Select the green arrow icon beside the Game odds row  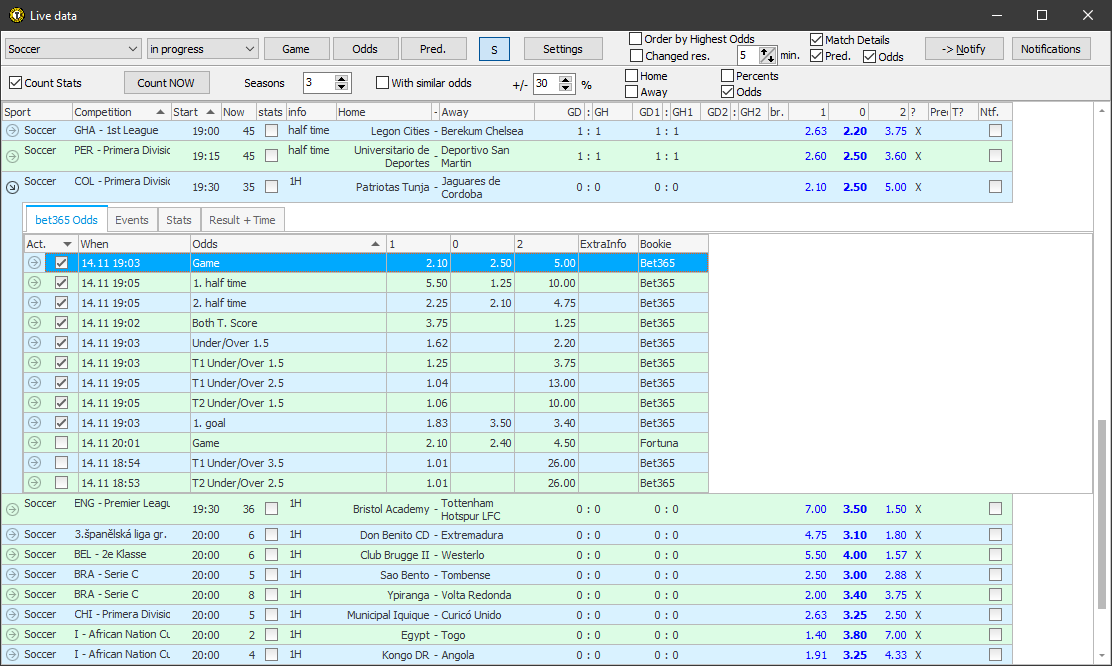point(33,263)
